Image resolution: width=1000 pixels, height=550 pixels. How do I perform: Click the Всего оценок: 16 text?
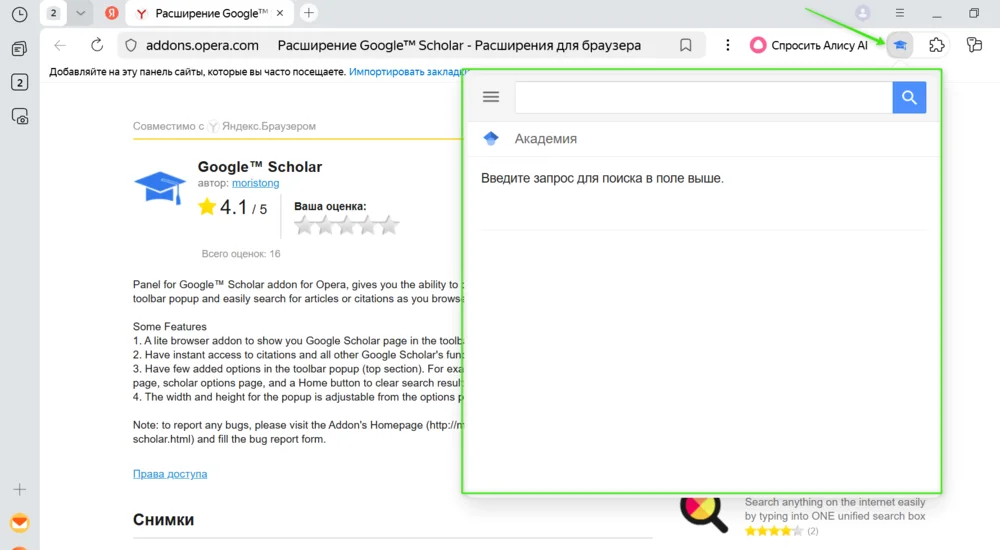(240, 254)
